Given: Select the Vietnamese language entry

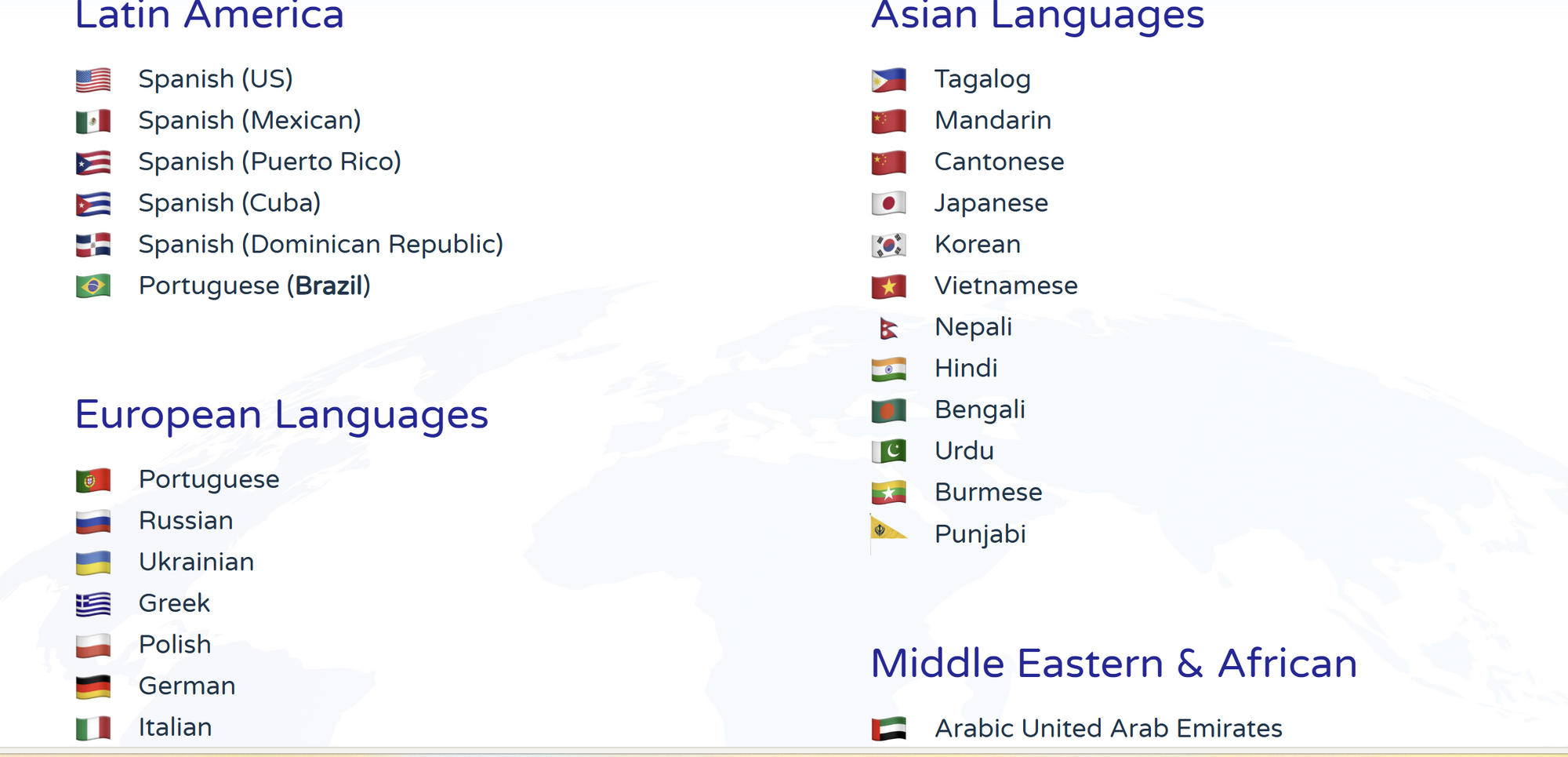Looking at the screenshot, I should coord(1006,286).
